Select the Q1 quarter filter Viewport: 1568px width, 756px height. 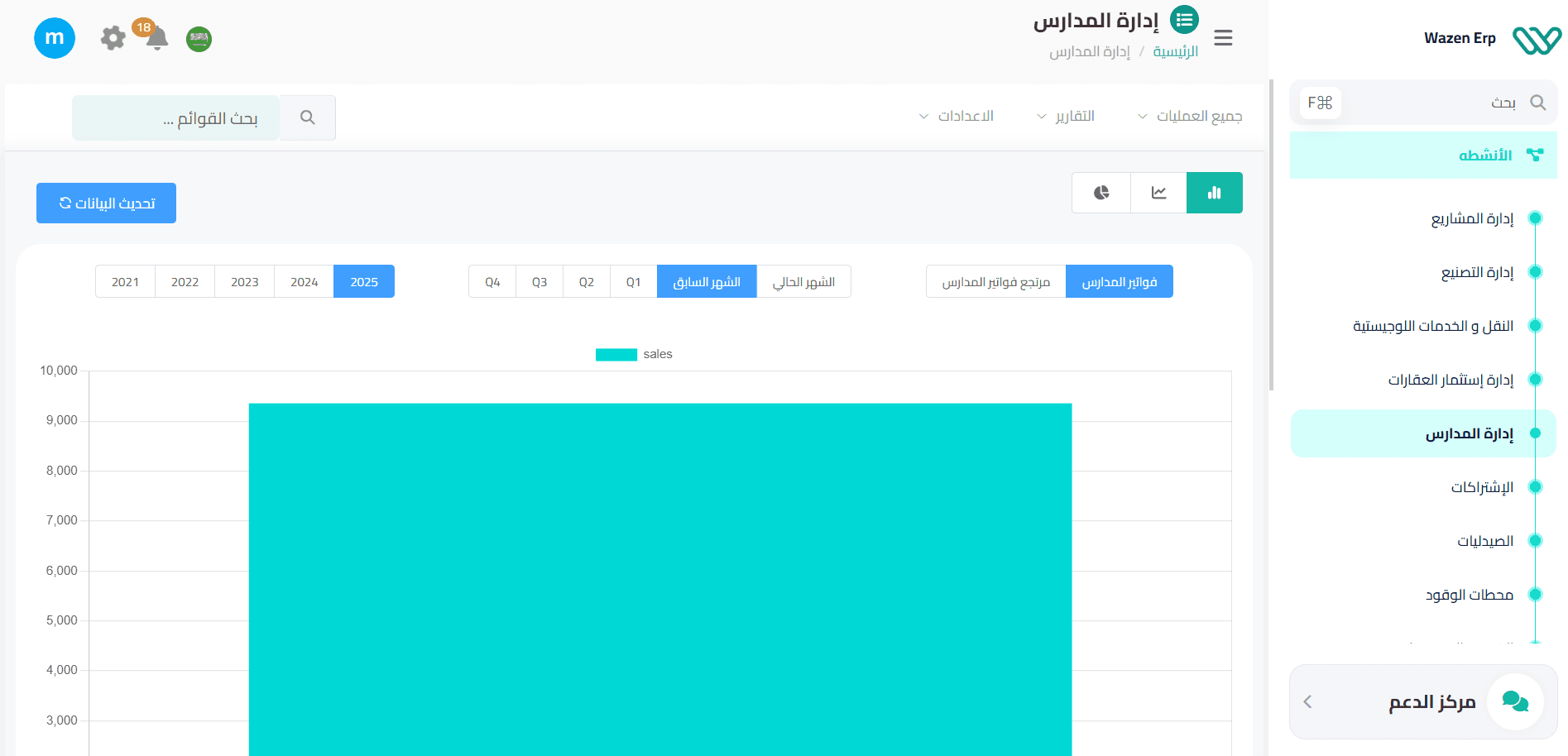point(633,282)
